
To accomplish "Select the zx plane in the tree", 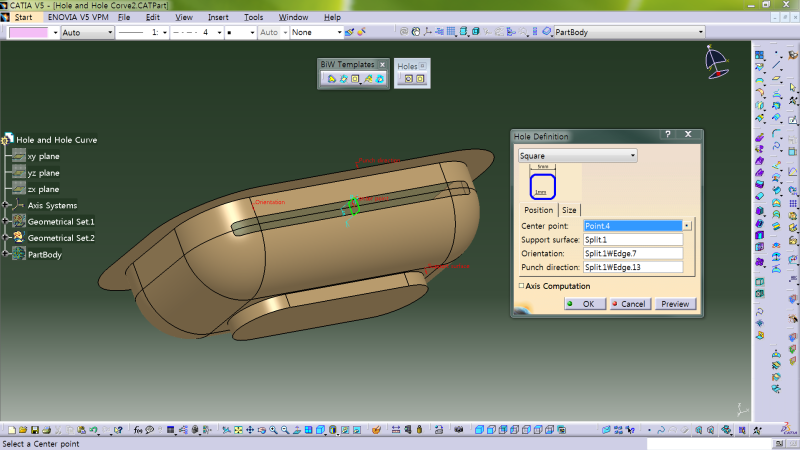I will 42,189.
